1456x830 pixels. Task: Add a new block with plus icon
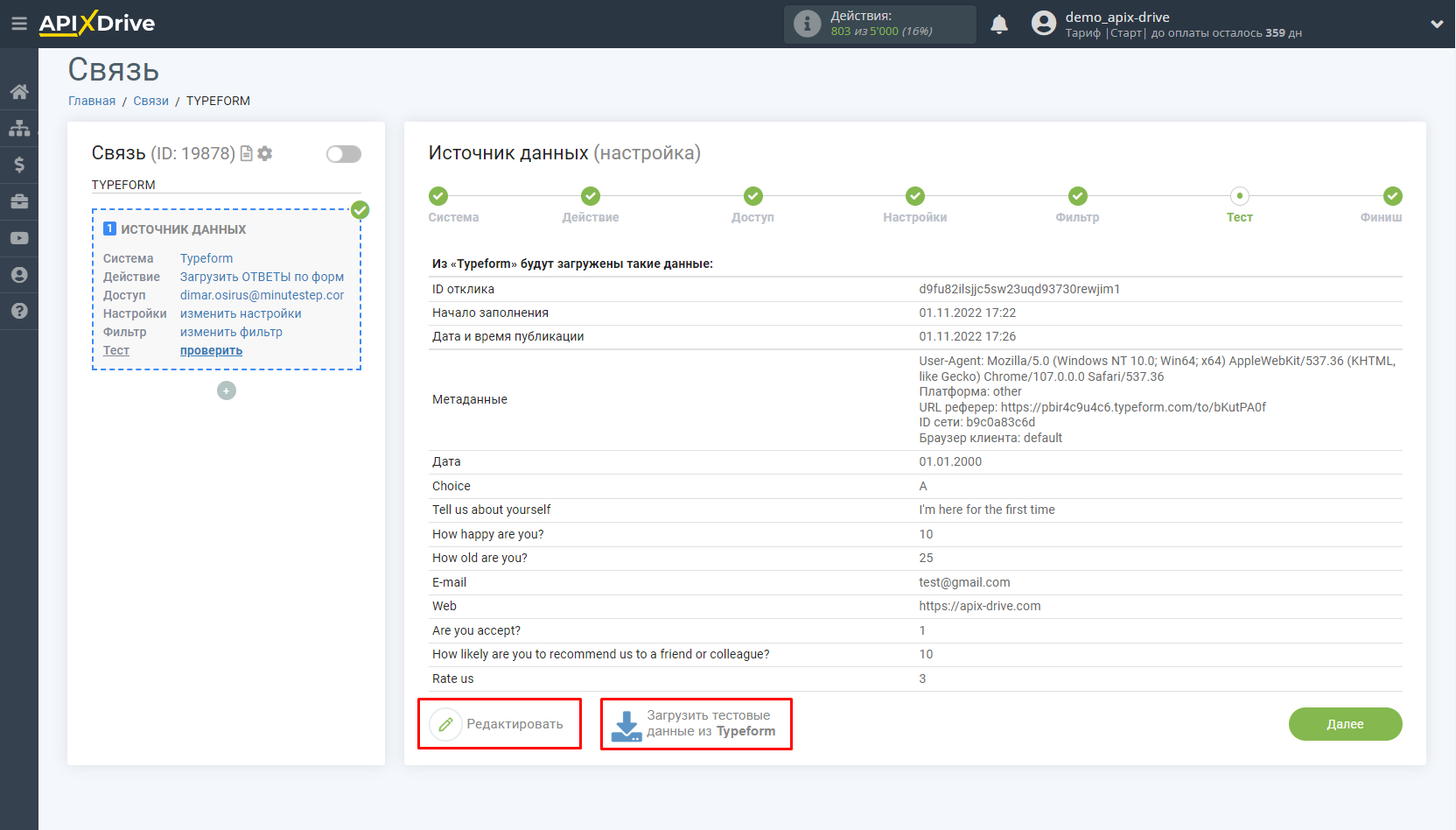pyautogui.click(x=227, y=390)
